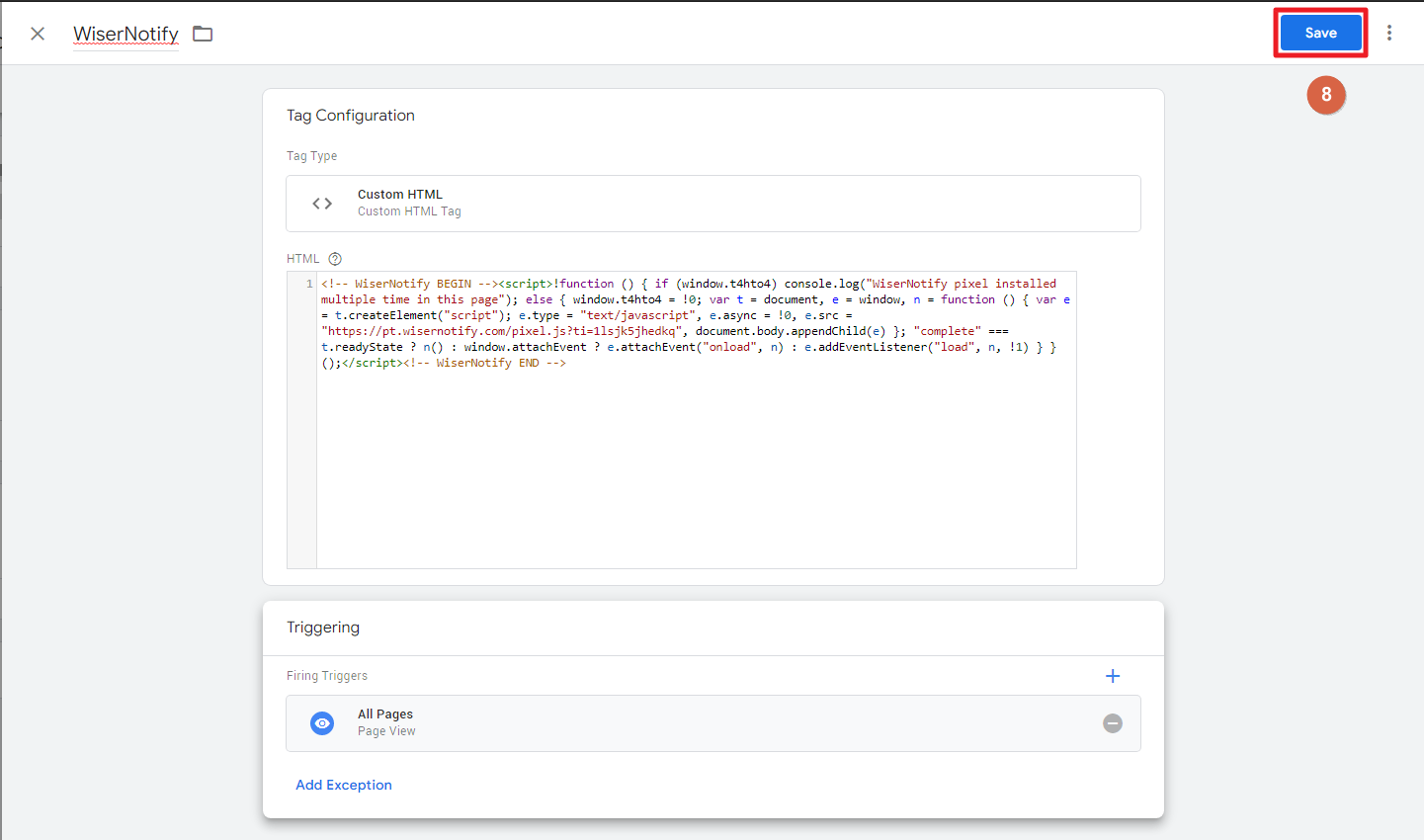1424x840 pixels.
Task: Click the Firing Triggers label
Action: point(327,676)
